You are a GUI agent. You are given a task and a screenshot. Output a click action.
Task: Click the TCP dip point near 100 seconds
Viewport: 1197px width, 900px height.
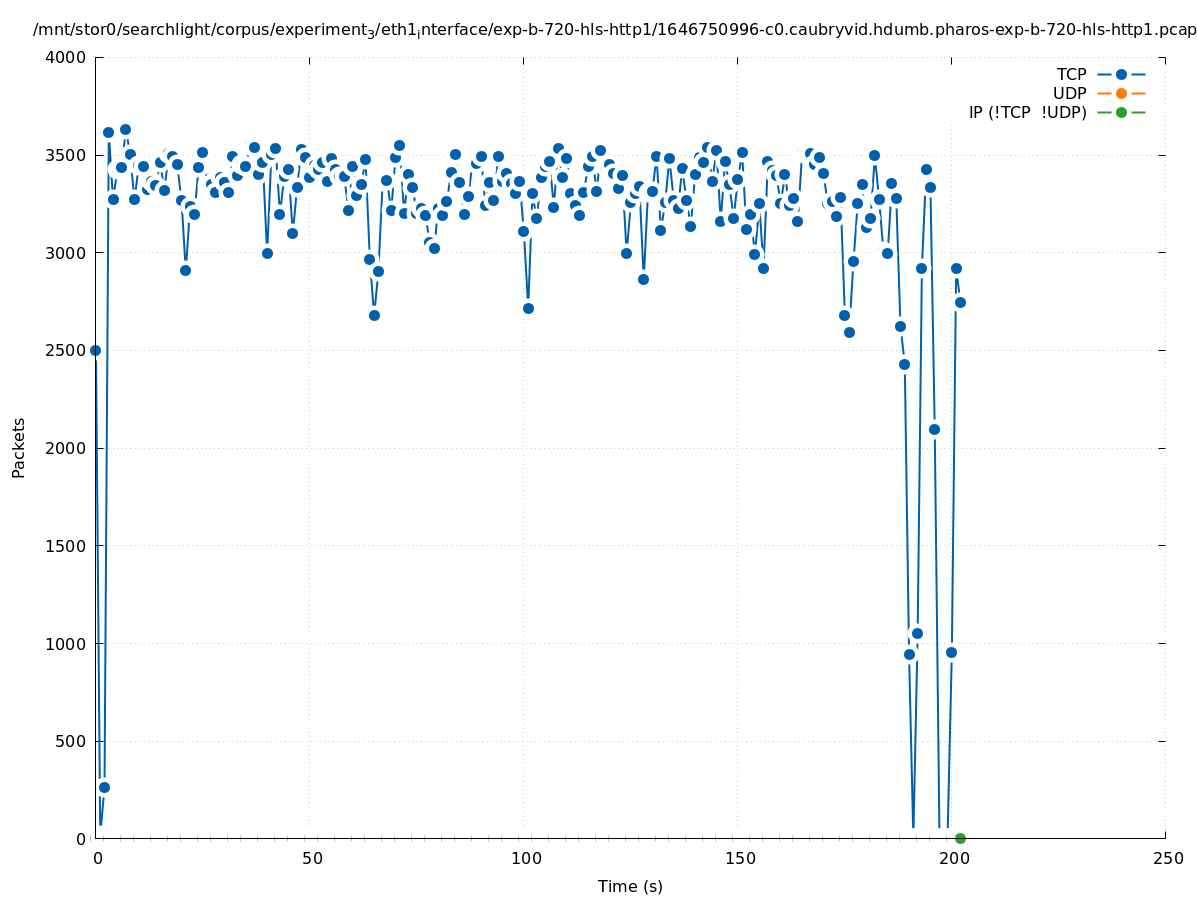(528, 308)
